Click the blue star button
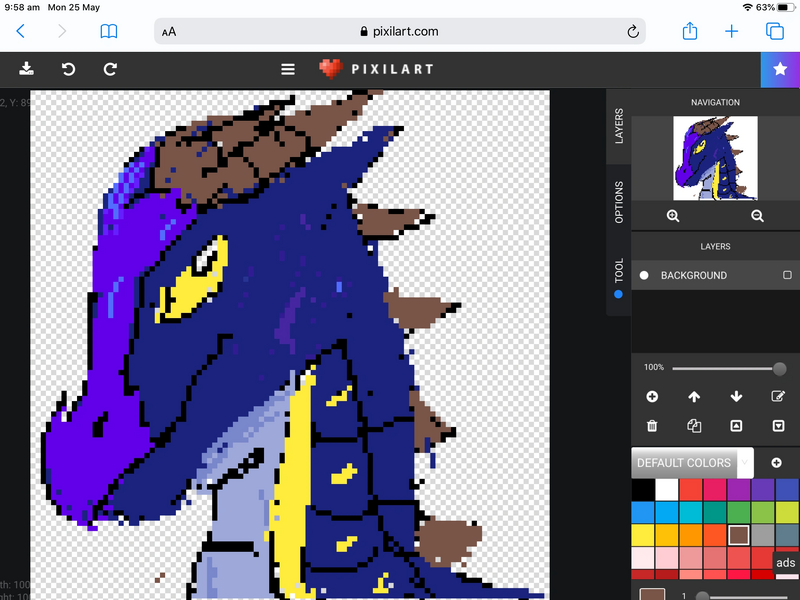This screenshot has height=600, width=800. click(780, 69)
